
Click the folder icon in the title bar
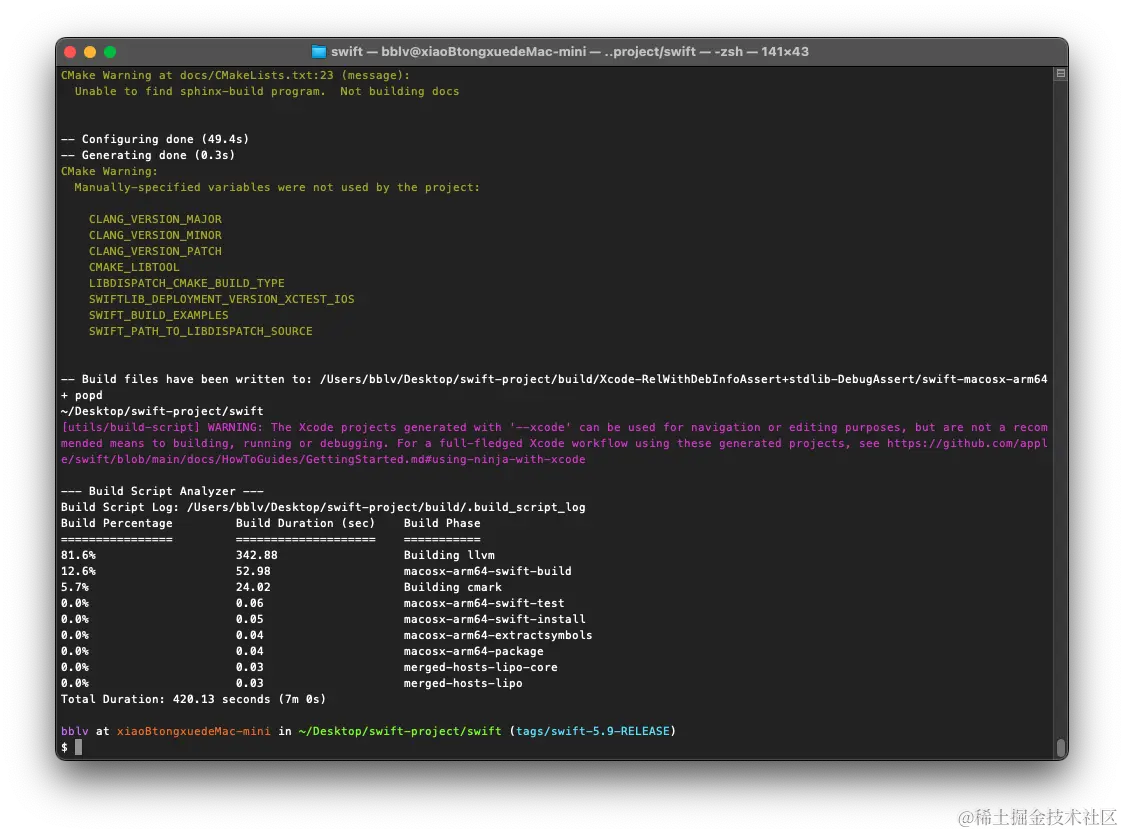tap(318, 52)
